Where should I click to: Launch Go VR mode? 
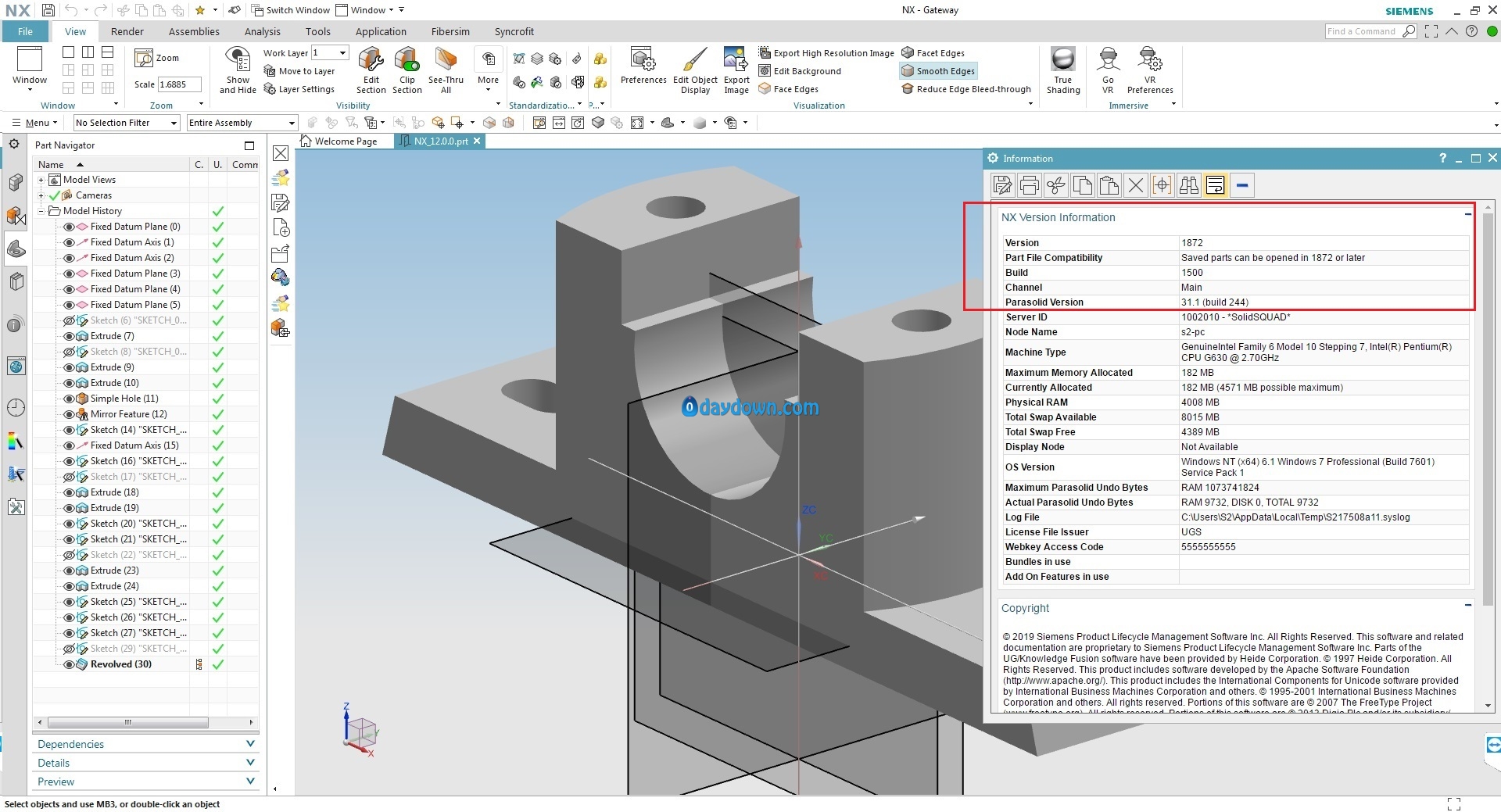coord(1108,70)
